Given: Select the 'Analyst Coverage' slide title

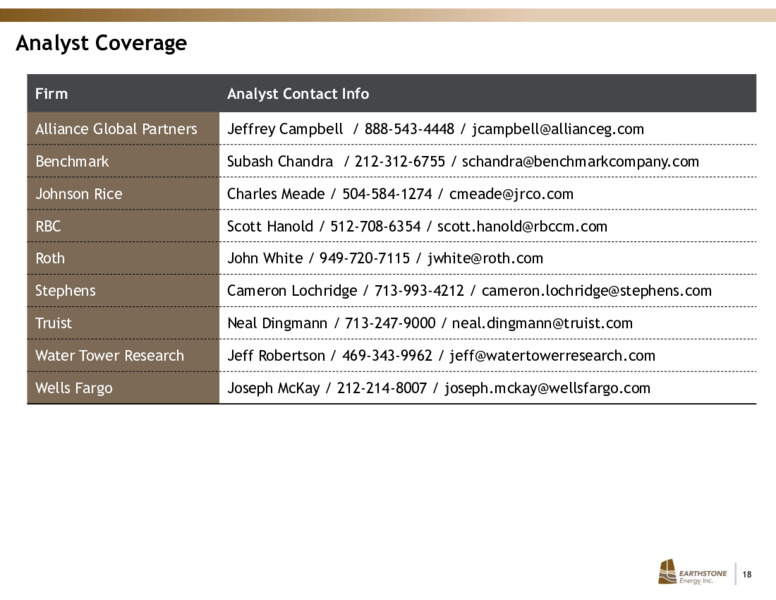Looking at the screenshot, I should [x=101, y=43].
